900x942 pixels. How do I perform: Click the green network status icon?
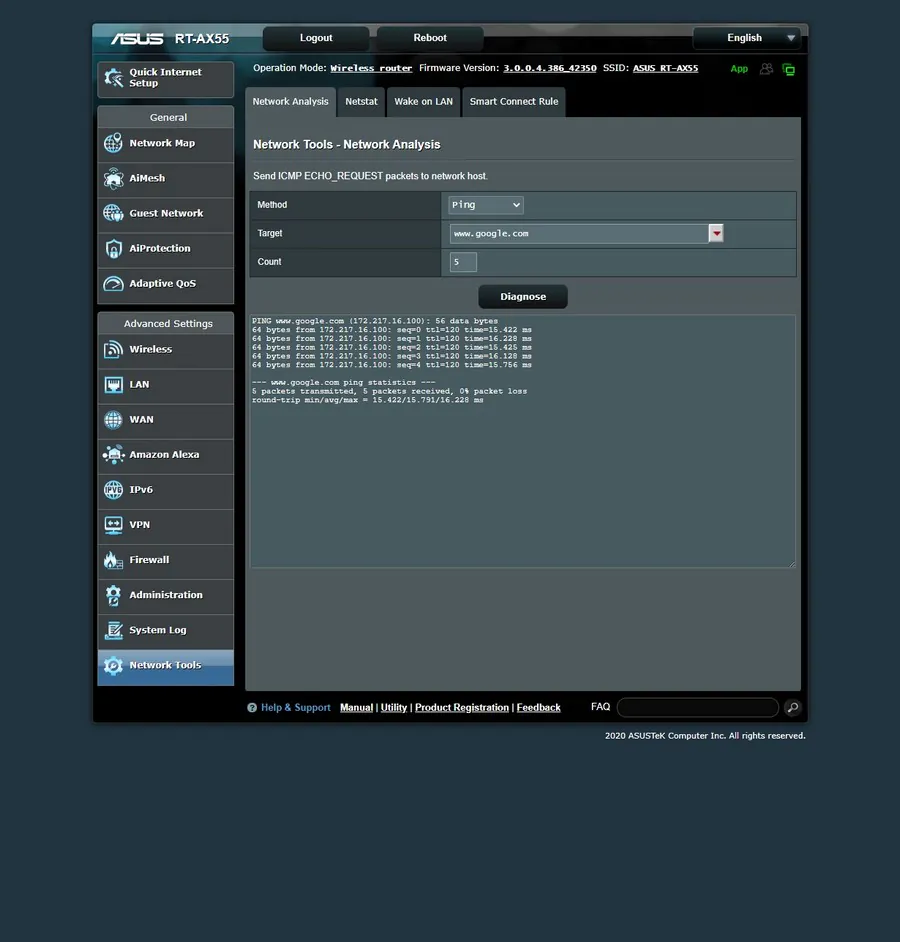[789, 70]
